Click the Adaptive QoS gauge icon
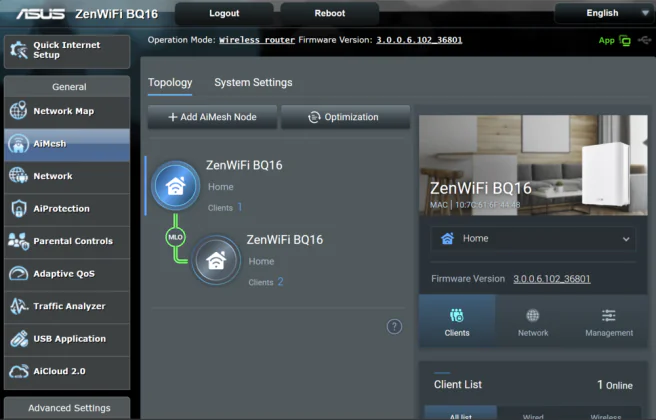656x420 pixels. (18, 274)
